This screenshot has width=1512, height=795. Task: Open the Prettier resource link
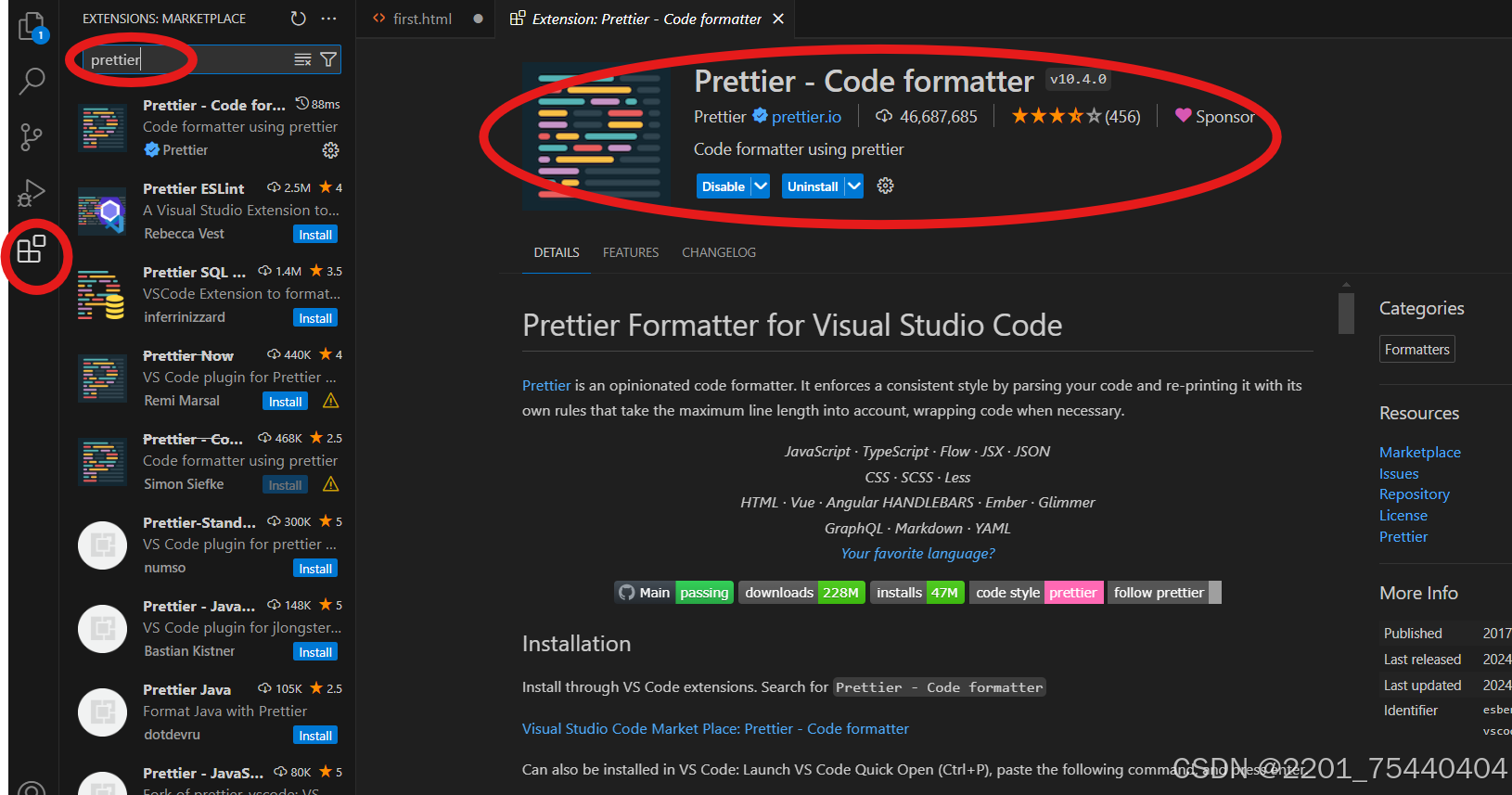tap(1403, 537)
